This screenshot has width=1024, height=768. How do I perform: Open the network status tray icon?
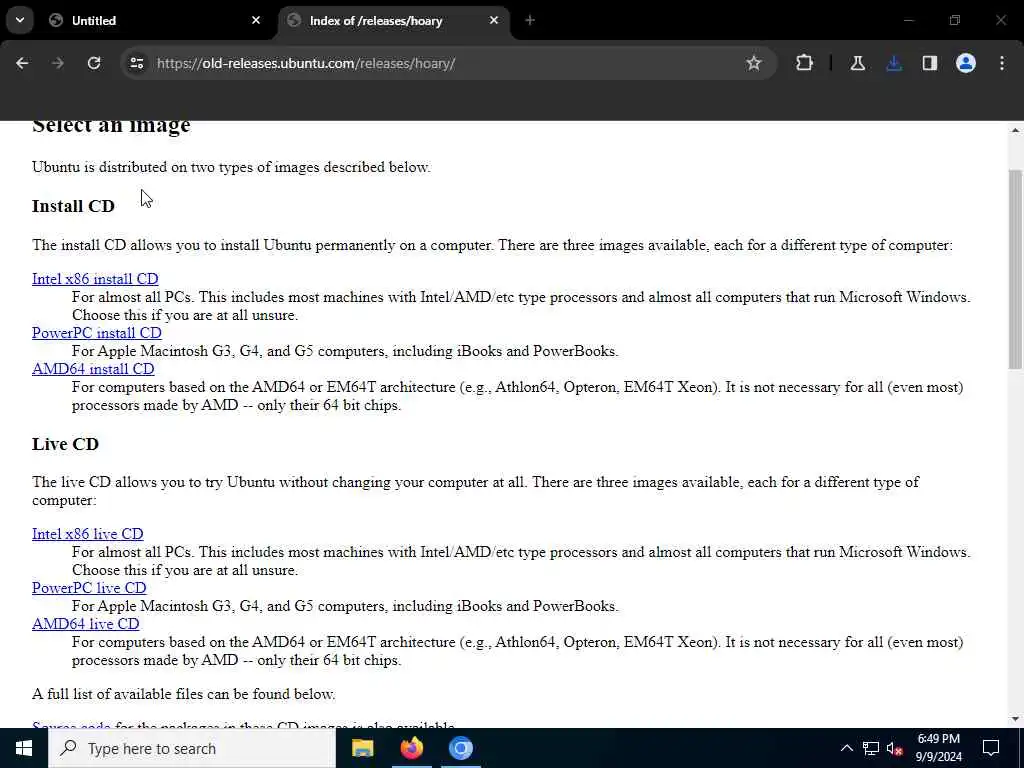[x=871, y=748]
